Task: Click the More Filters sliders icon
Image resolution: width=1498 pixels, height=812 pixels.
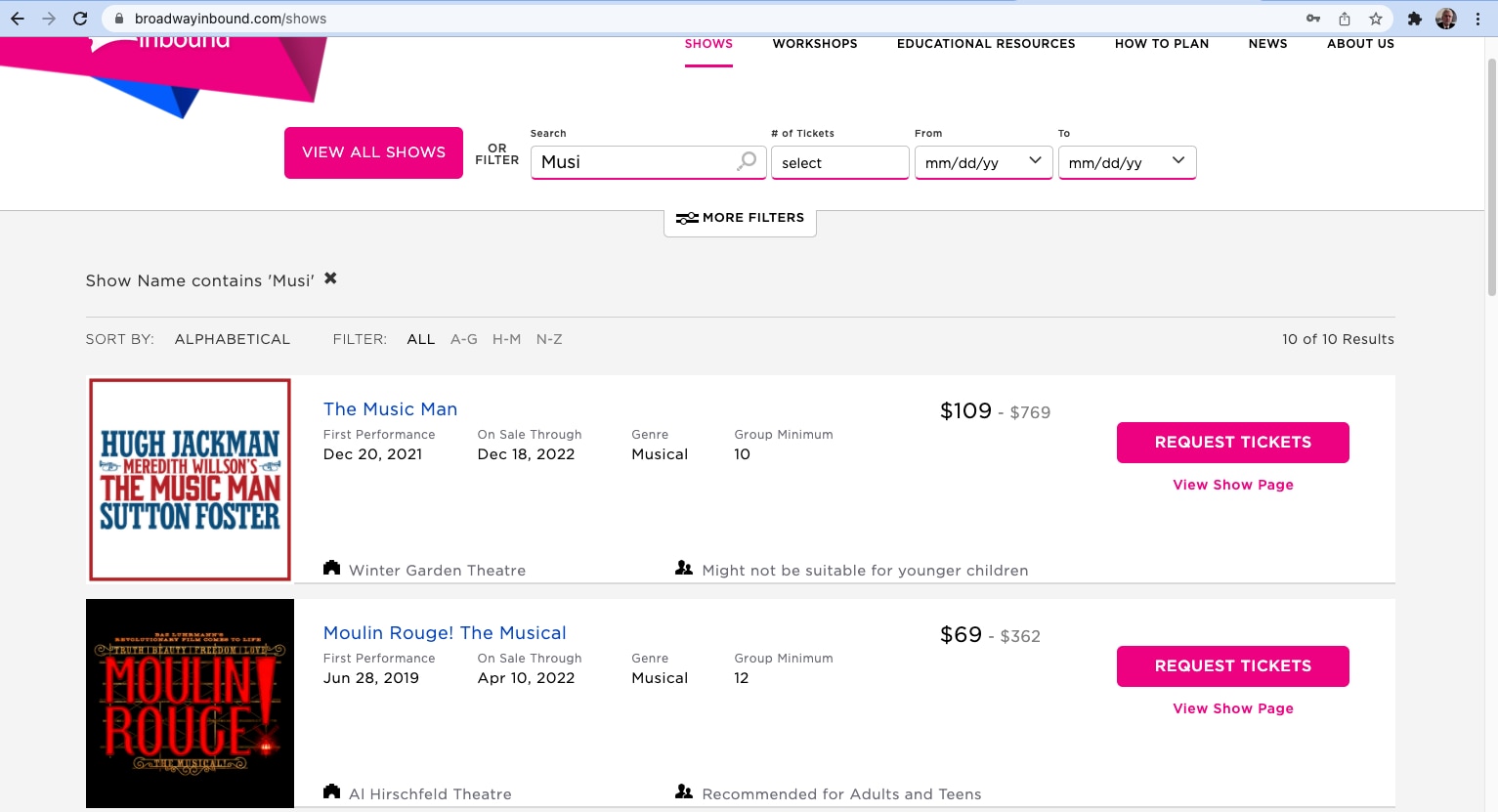Action: tap(687, 218)
